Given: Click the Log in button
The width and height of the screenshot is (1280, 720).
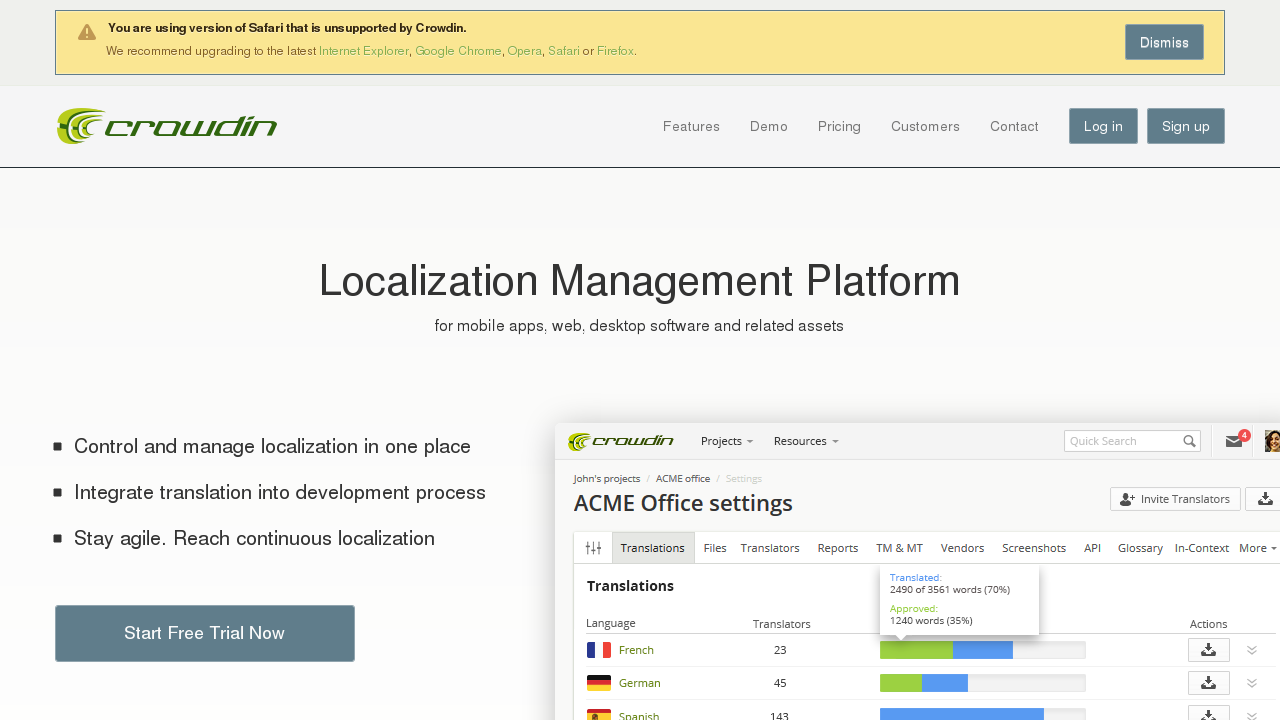Looking at the screenshot, I should click(x=1103, y=126).
